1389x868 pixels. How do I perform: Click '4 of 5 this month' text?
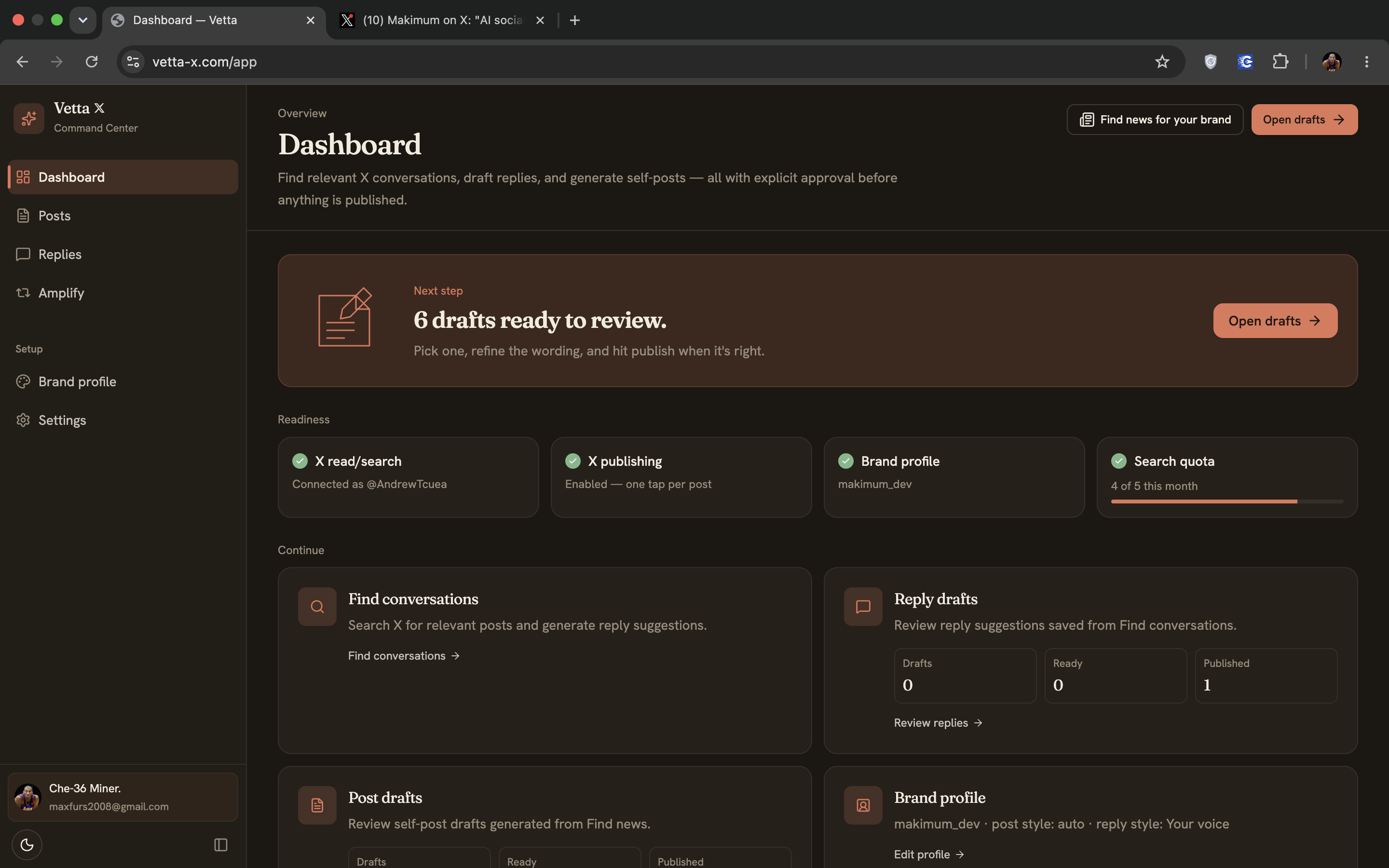click(x=1154, y=486)
